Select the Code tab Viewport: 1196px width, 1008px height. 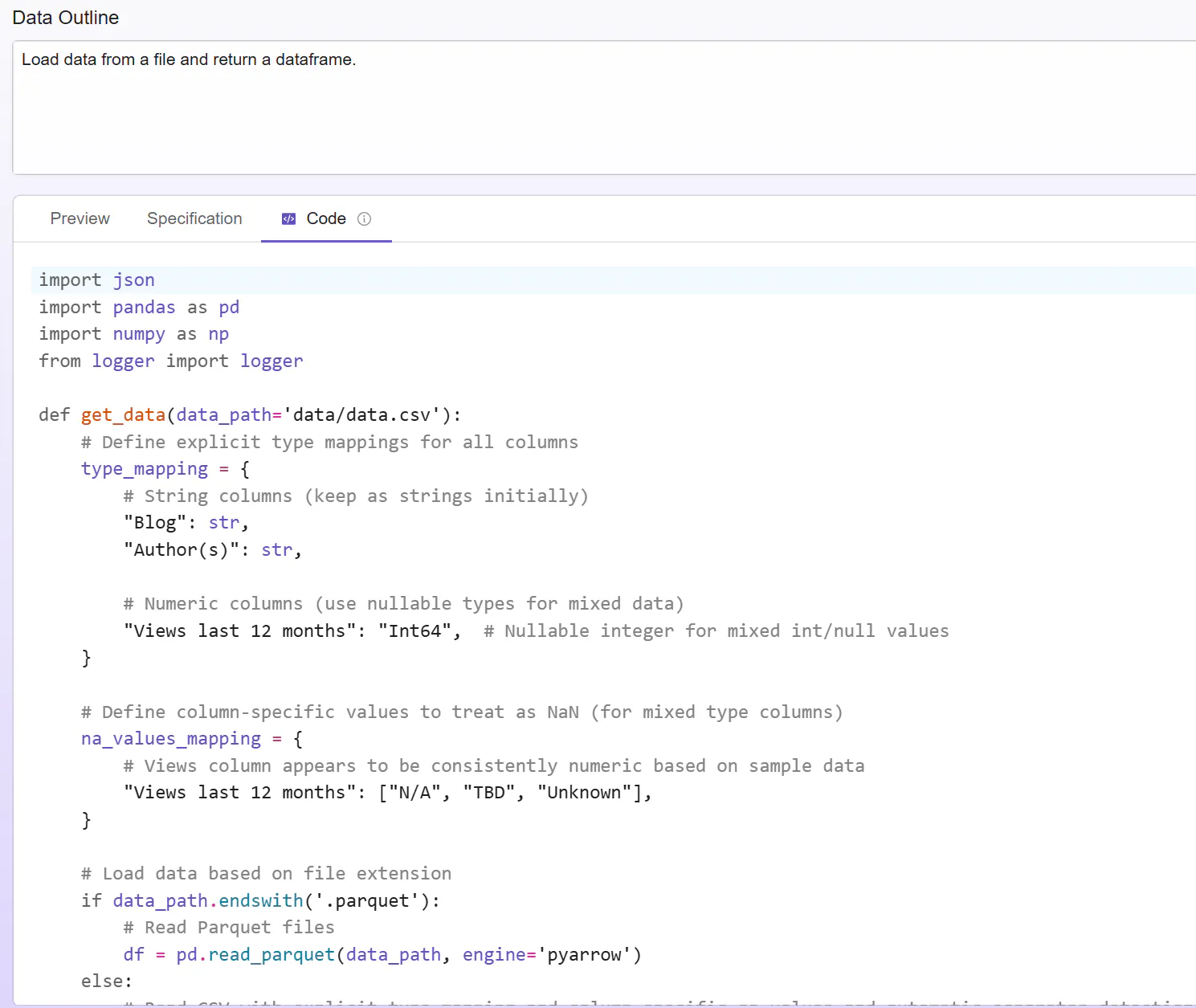pyautogui.click(x=326, y=218)
